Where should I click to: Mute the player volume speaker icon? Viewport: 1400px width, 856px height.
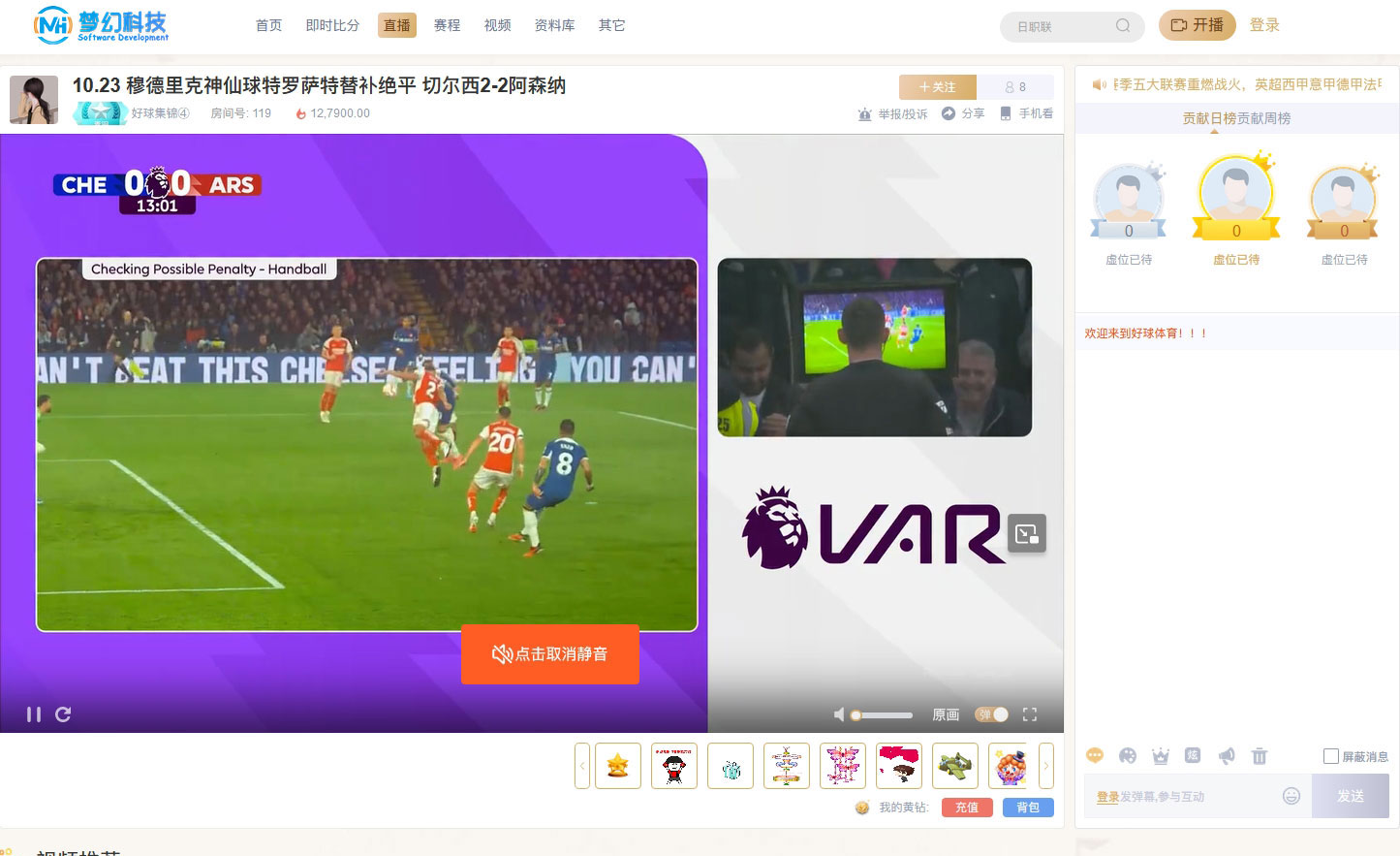point(839,714)
